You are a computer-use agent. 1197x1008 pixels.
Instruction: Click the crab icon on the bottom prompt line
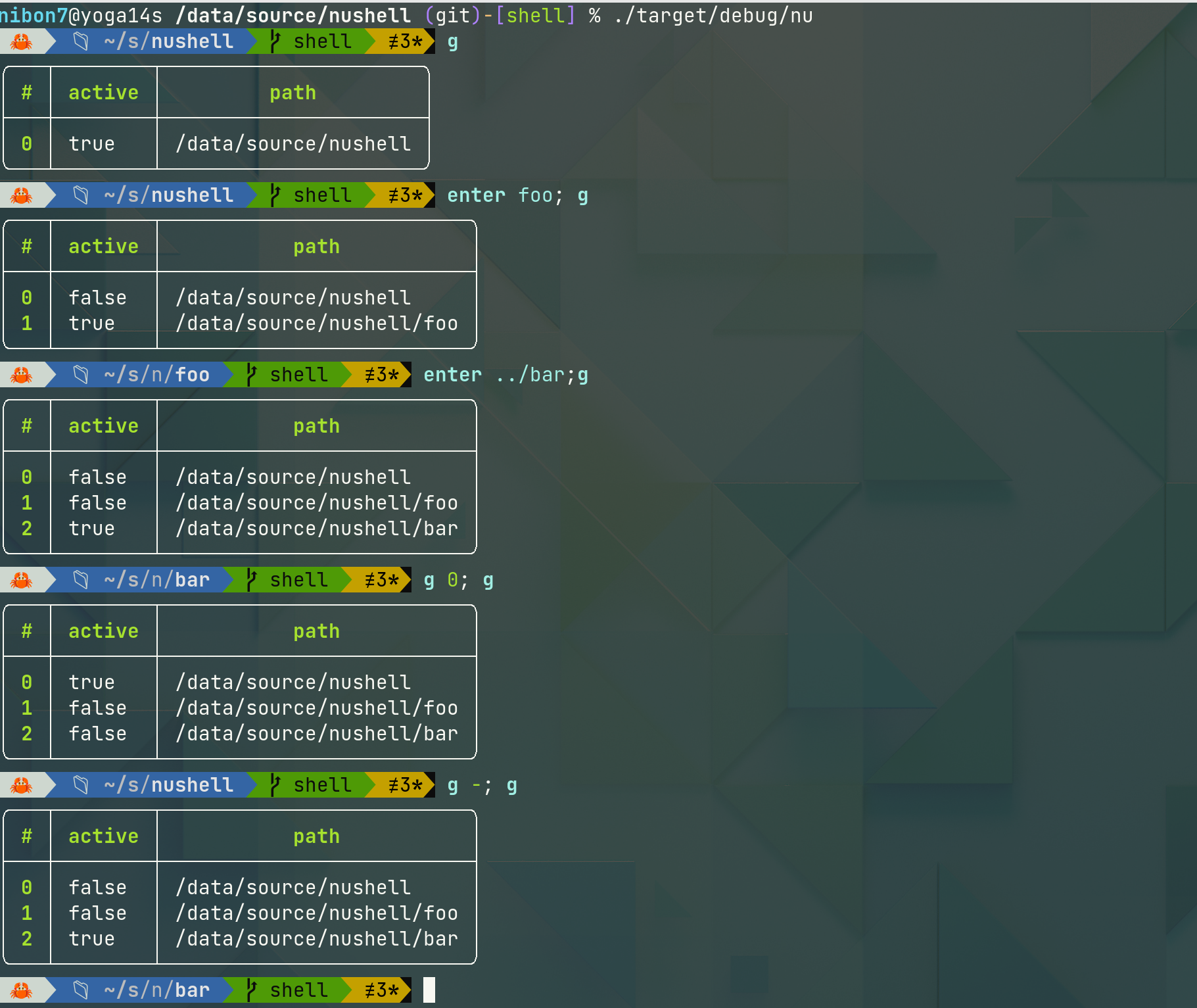point(20,990)
